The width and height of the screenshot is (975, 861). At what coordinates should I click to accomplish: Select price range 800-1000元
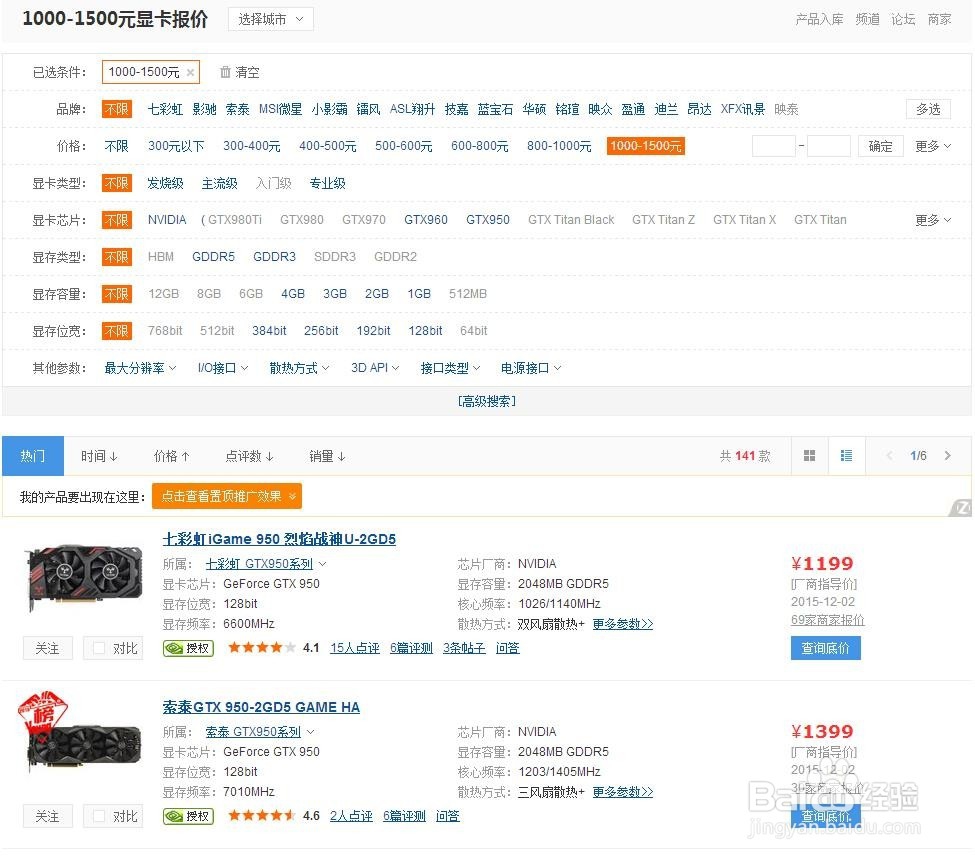tap(559, 146)
